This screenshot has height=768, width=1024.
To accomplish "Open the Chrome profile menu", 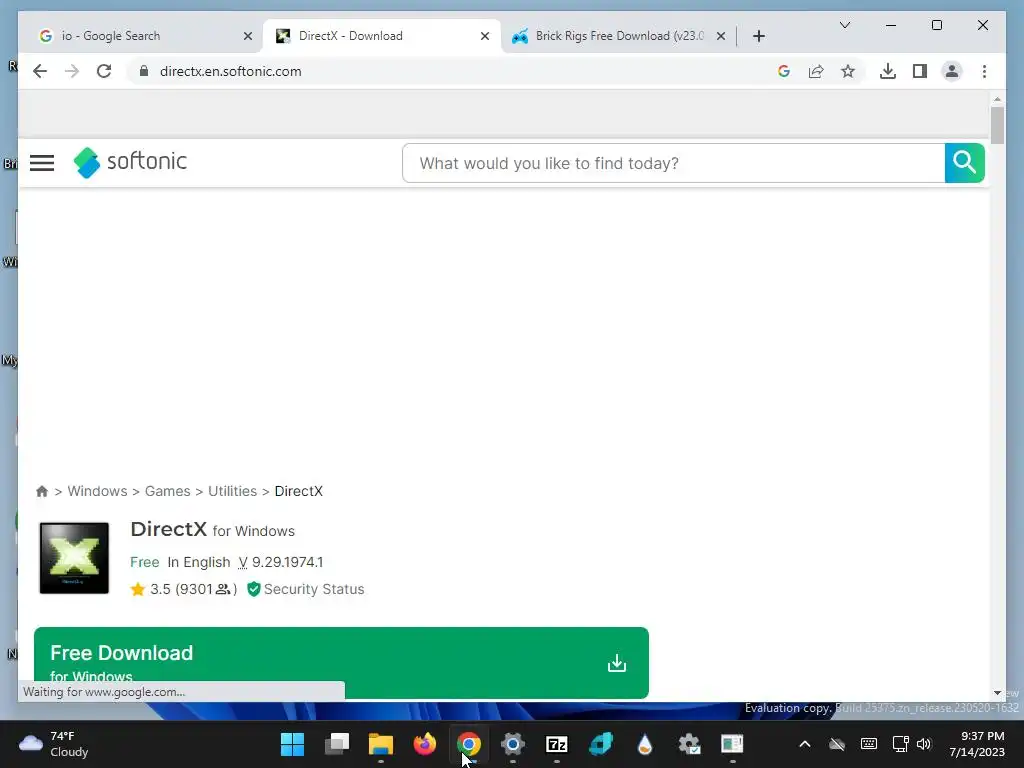I will click(x=952, y=71).
